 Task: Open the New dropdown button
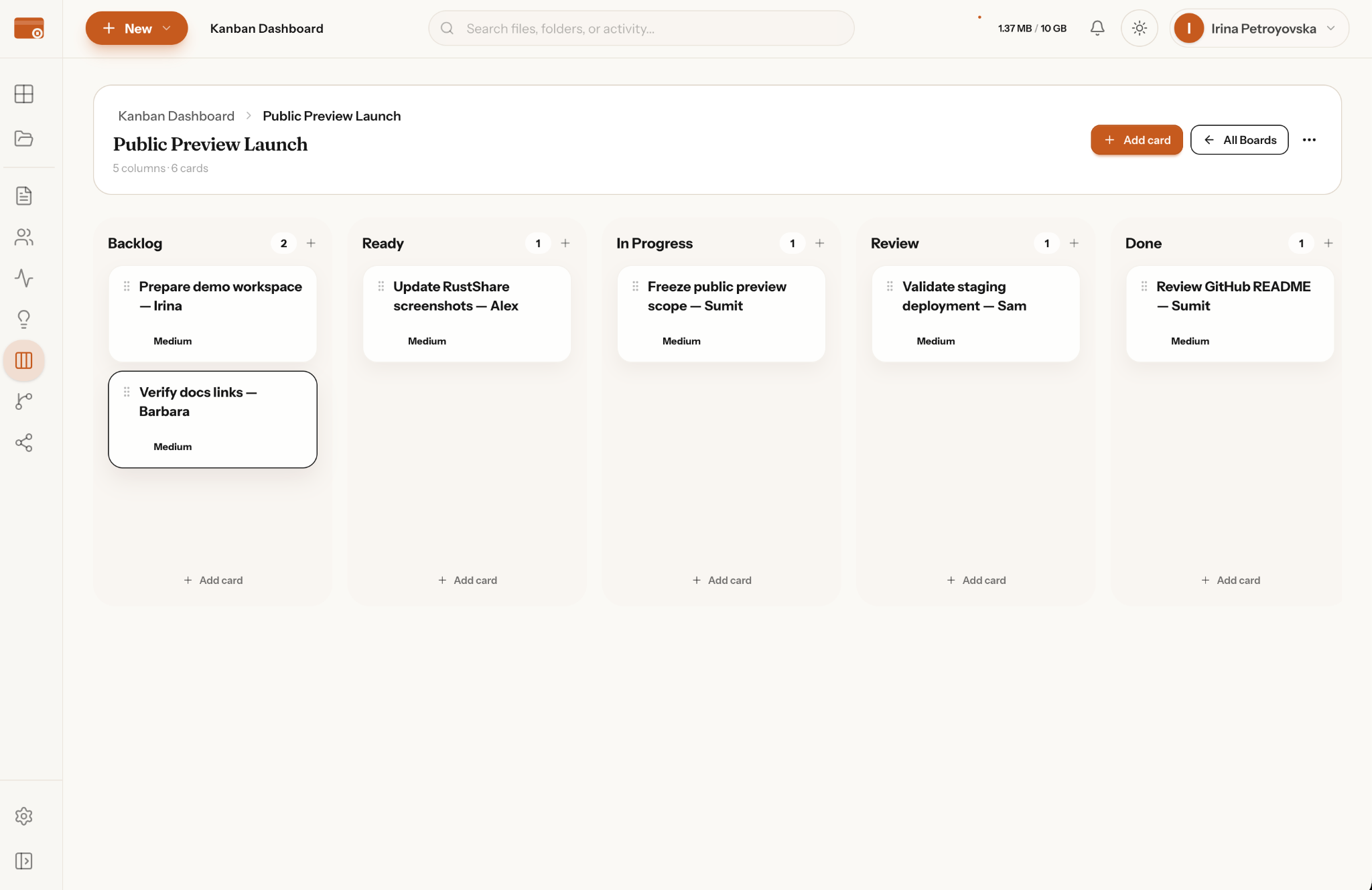pyautogui.click(x=137, y=28)
